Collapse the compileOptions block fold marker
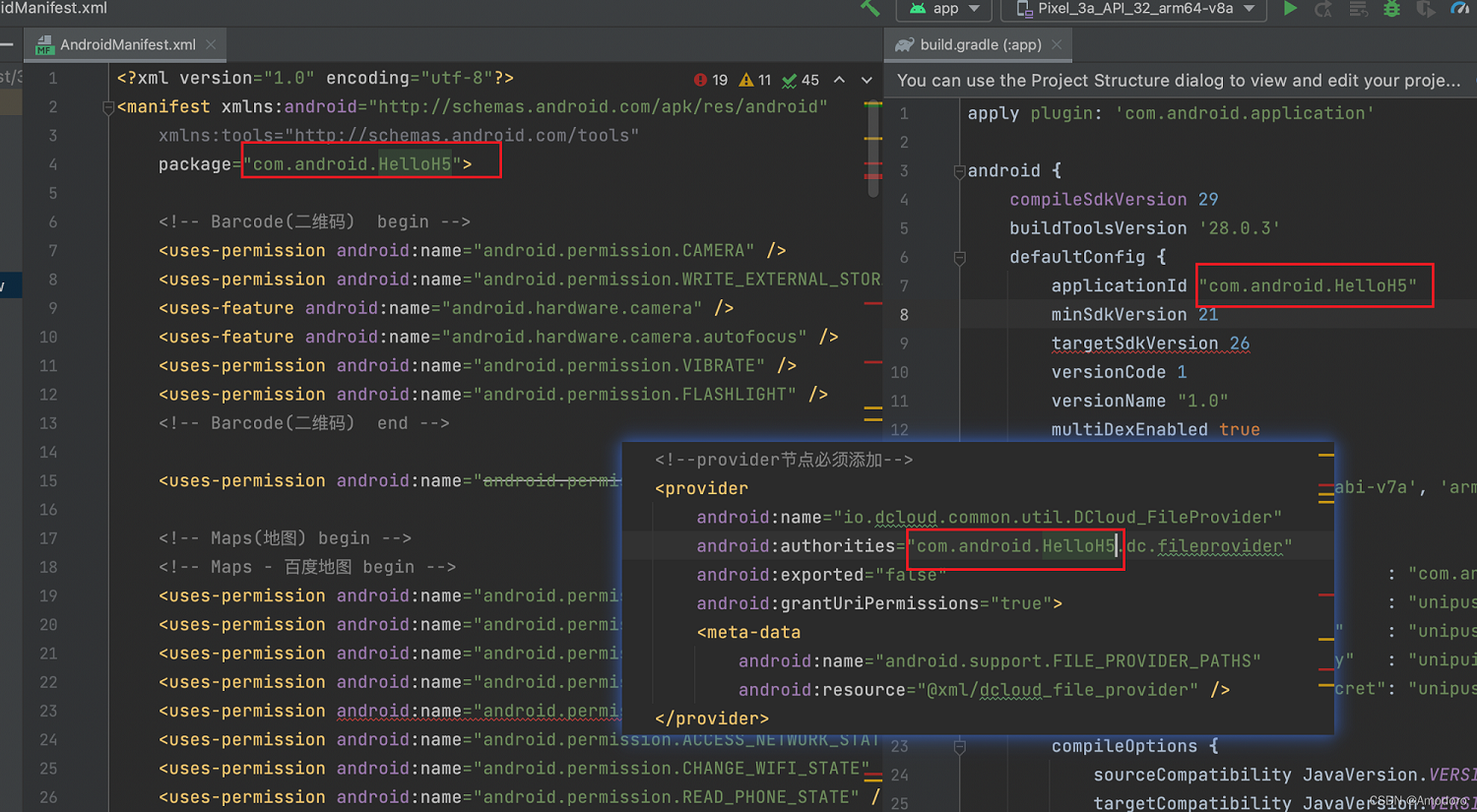 coord(959,747)
